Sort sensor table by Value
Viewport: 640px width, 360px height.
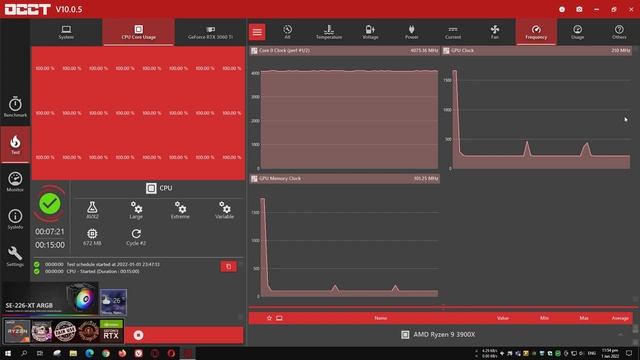(x=503, y=318)
